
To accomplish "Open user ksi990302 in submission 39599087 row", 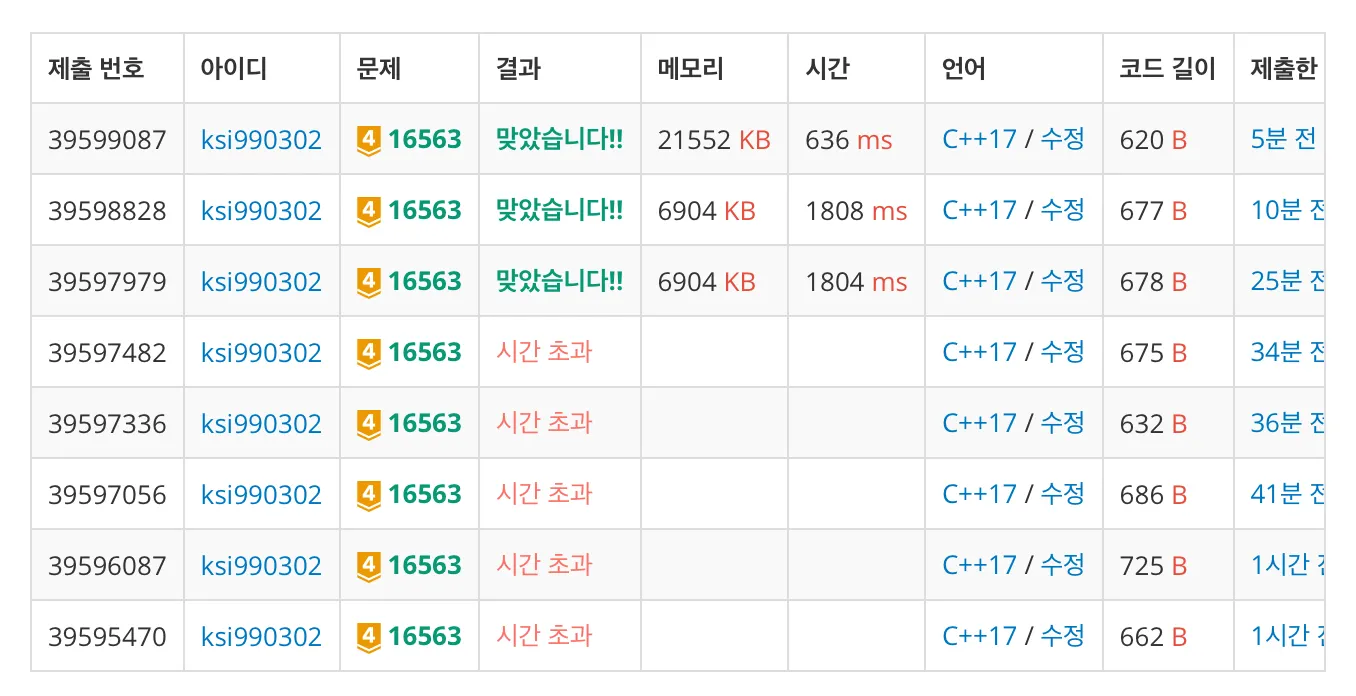I will (261, 140).
